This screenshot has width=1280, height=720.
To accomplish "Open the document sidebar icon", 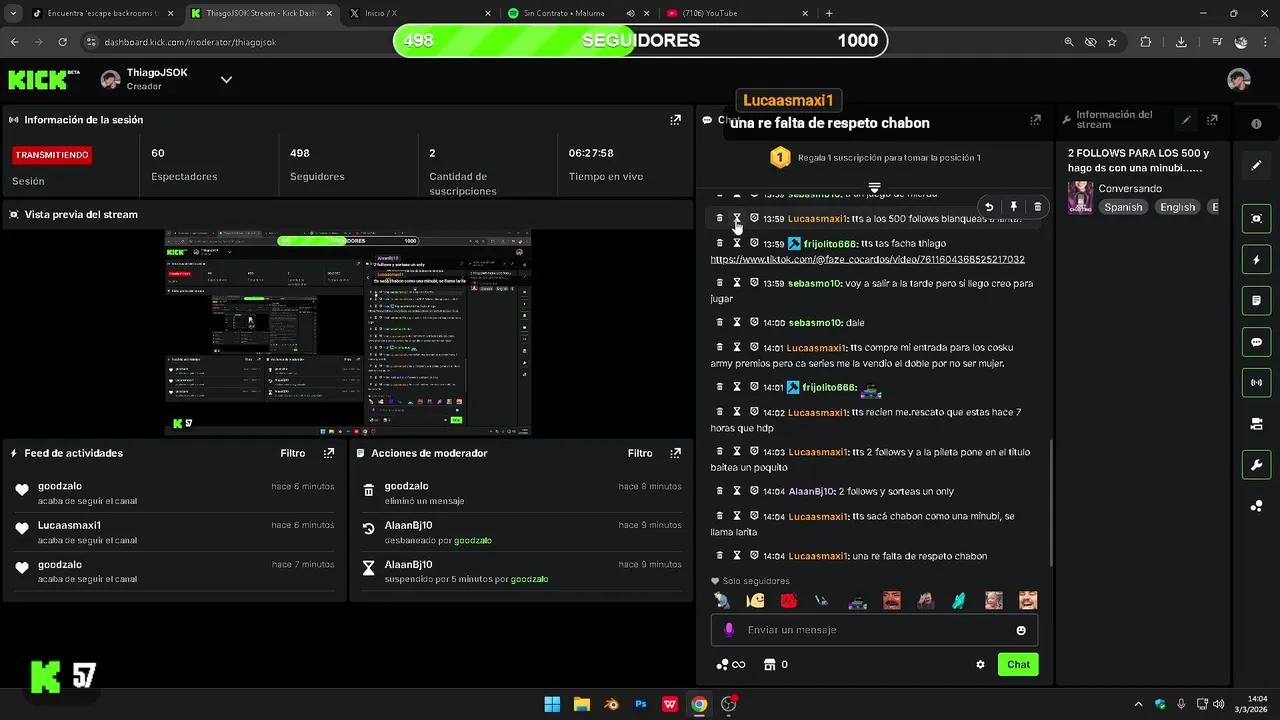I will coord(1257,300).
